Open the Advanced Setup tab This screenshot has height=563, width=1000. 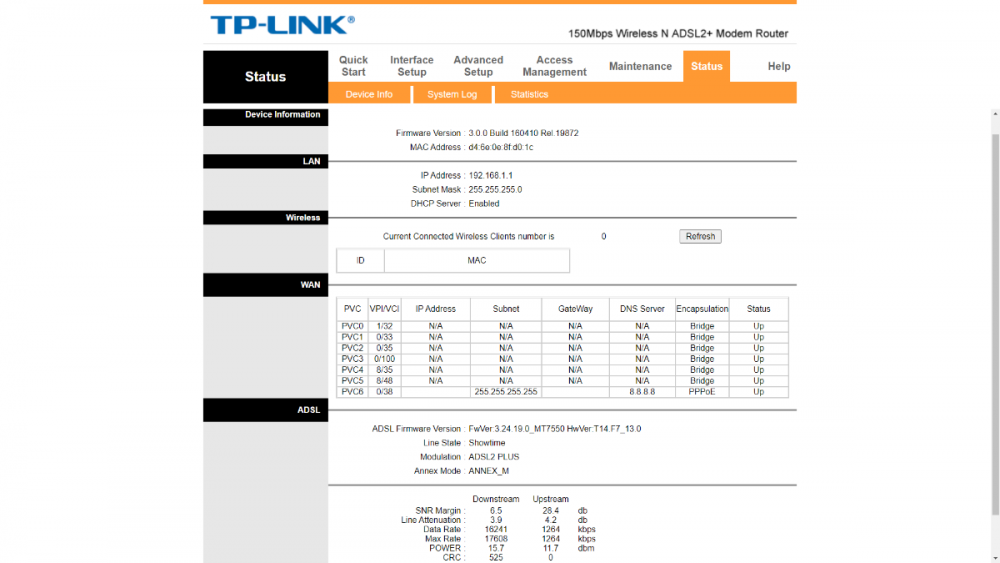point(478,66)
